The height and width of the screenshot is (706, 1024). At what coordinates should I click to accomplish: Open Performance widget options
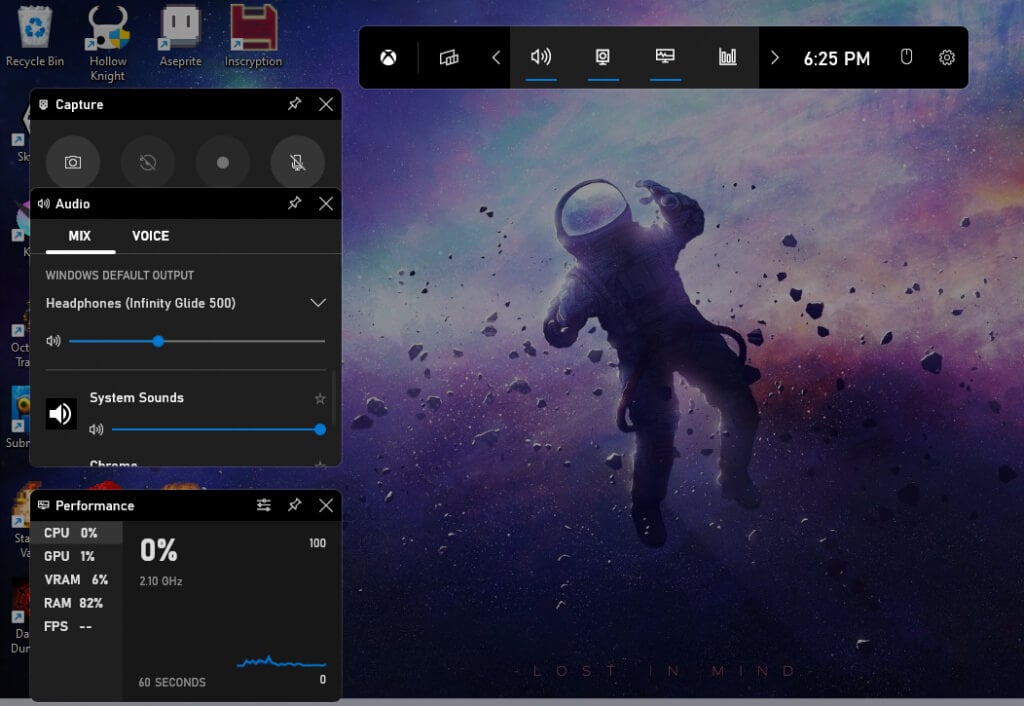tap(264, 506)
